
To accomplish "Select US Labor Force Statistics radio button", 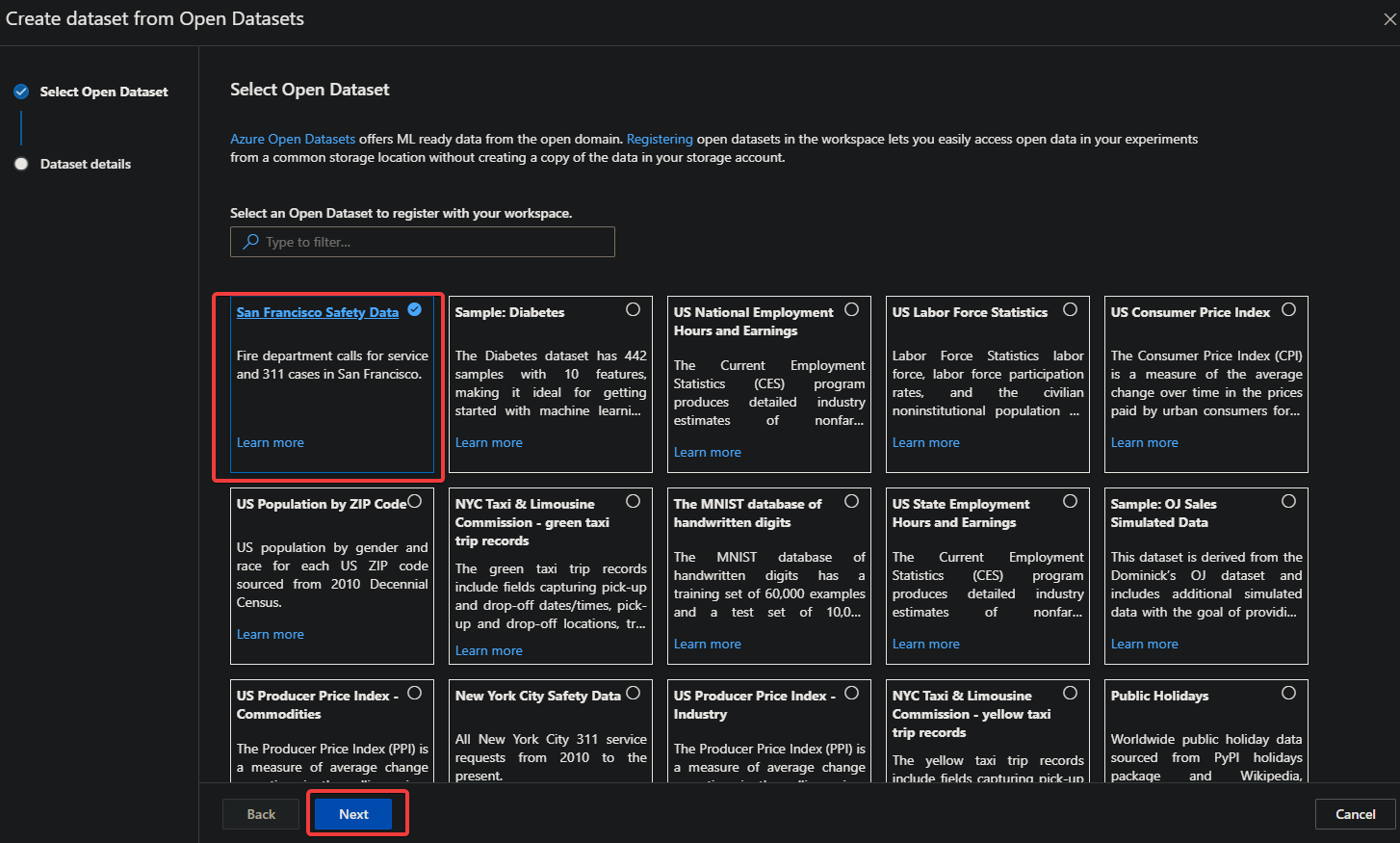I will coord(1070,309).
